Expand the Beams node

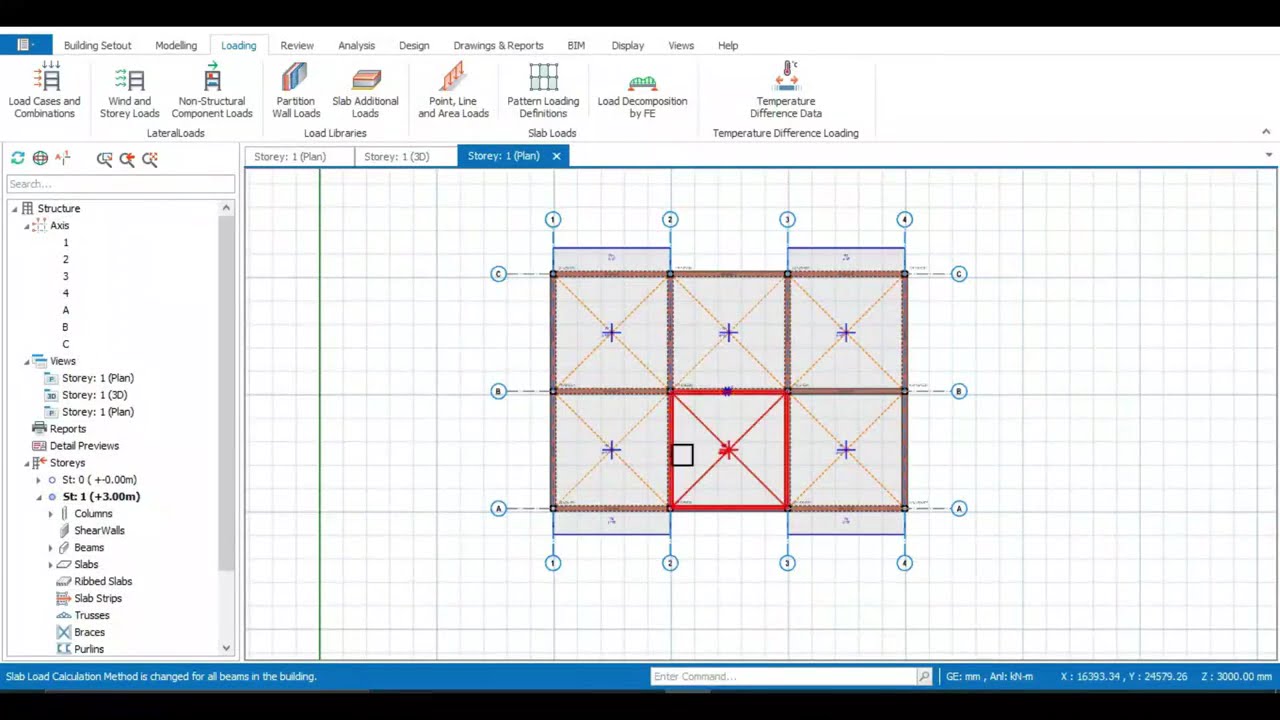pyautogui.click(x=51, y=548)
